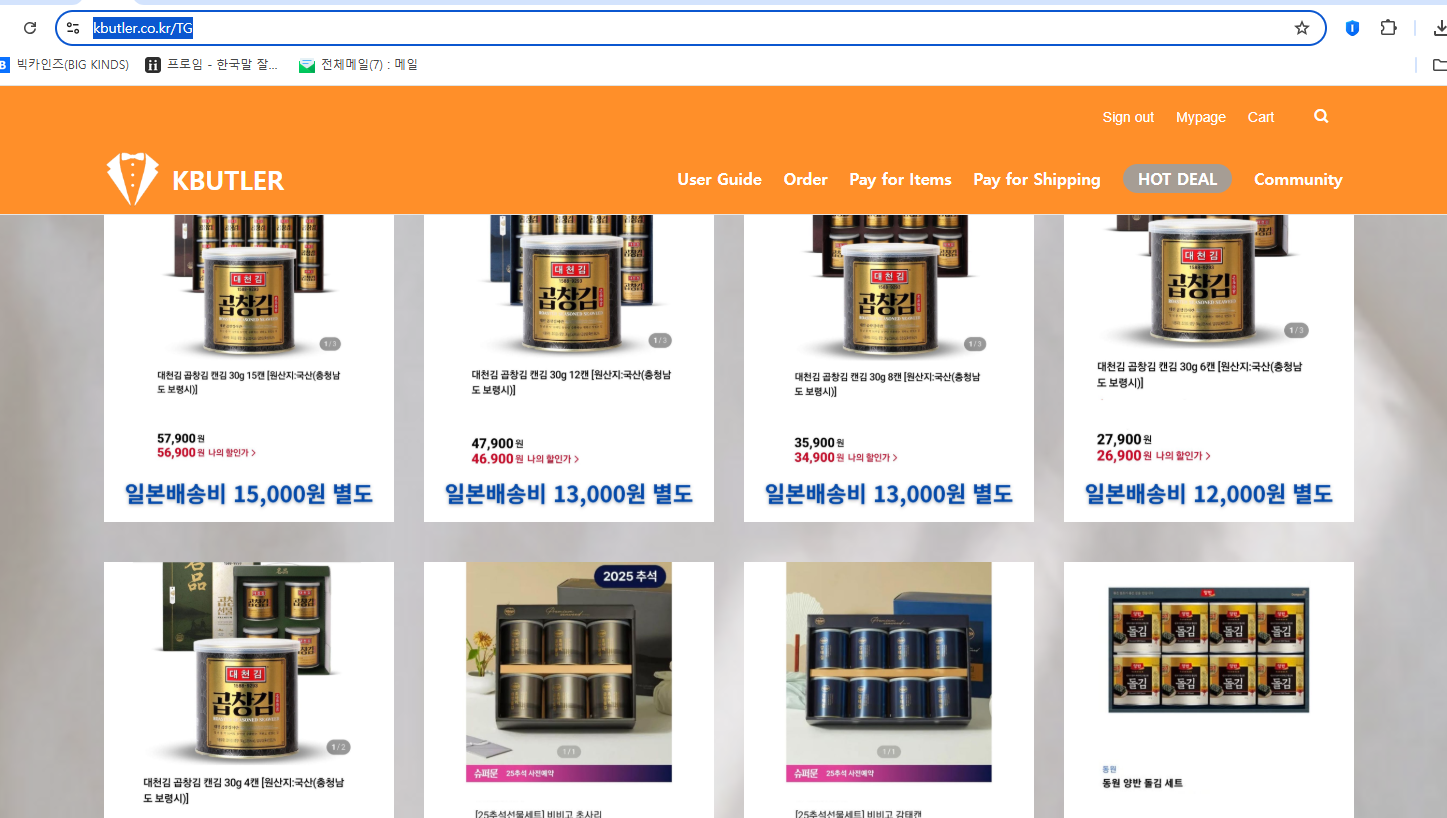Open the site information icon in address bar
Screen dimensions: 1447x818
73,28
